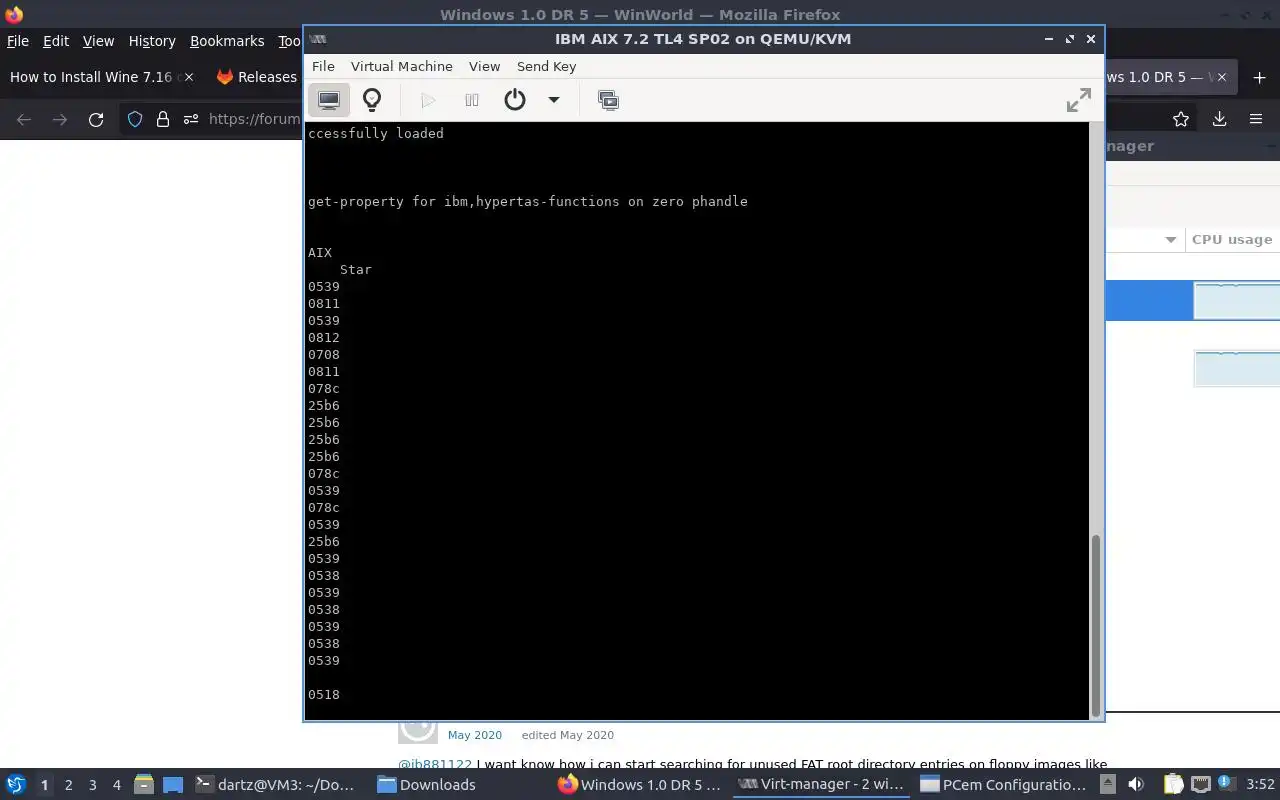Open Firefox hamburger application menu
Viewport: 1280px width, 800px height.
(1256, 119)
